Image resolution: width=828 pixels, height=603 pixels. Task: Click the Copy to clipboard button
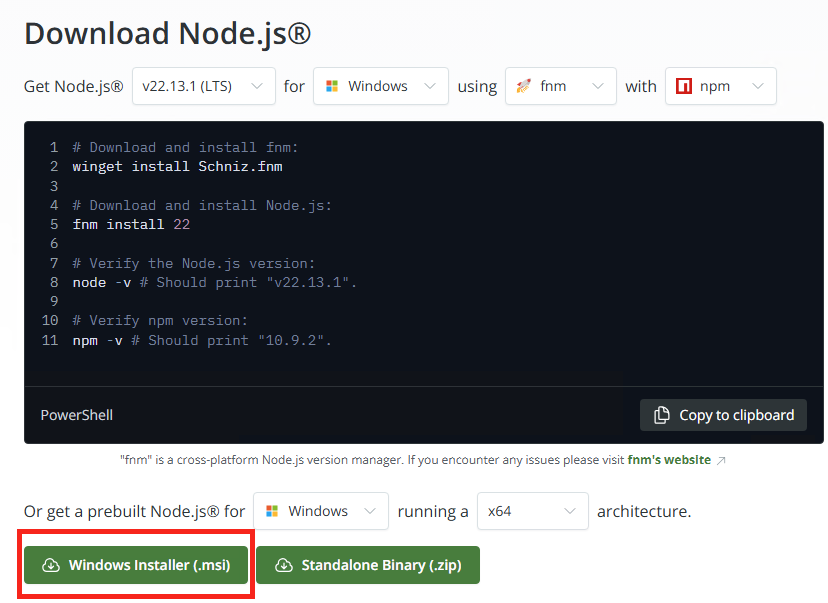[723, 415]
